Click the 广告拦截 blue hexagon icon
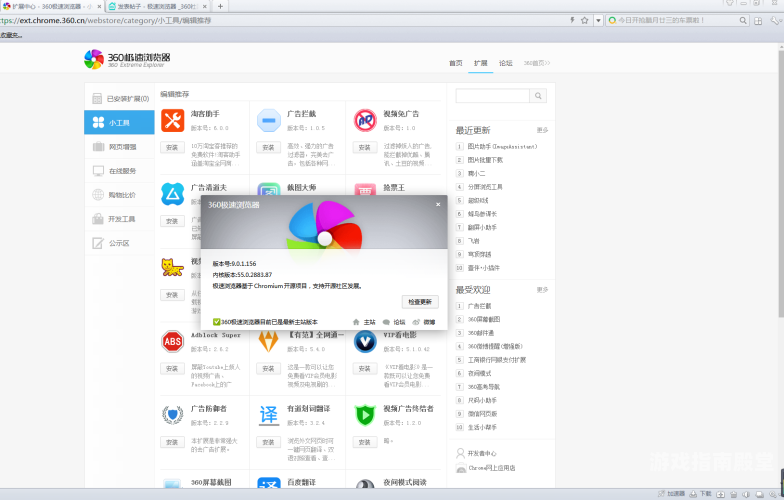784x500 pixels. coord(268,120)
